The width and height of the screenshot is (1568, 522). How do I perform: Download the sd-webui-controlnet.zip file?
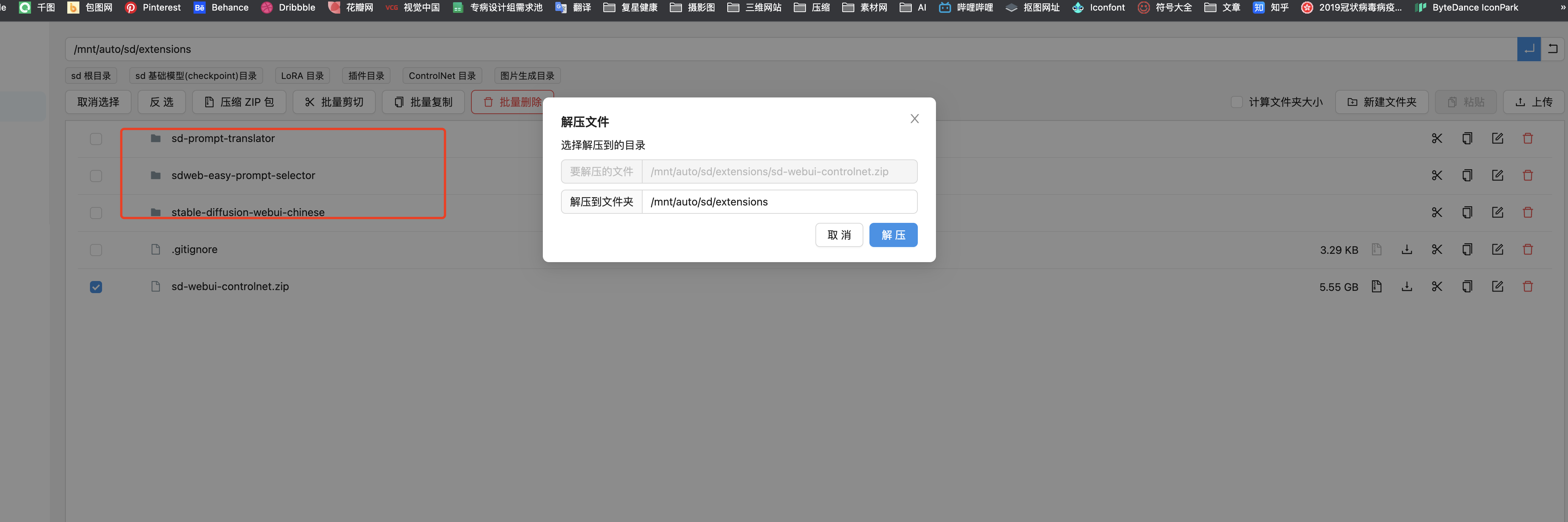[x=1407, y=287]
